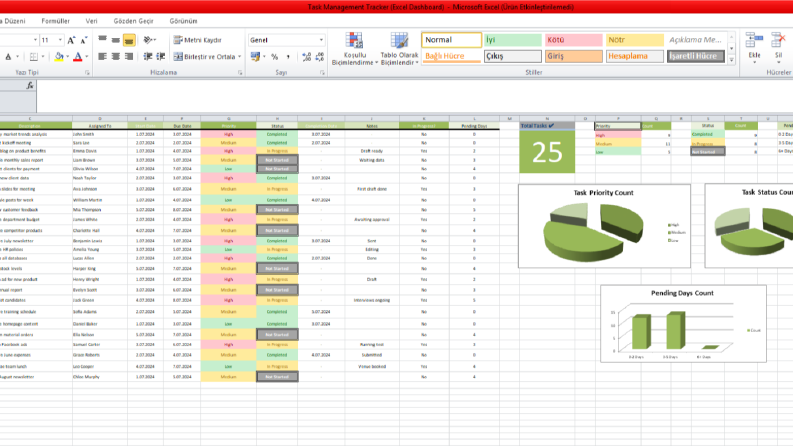Apply the Açıklama Metni style
793x446 pixels.
click(x=695, y=40)
